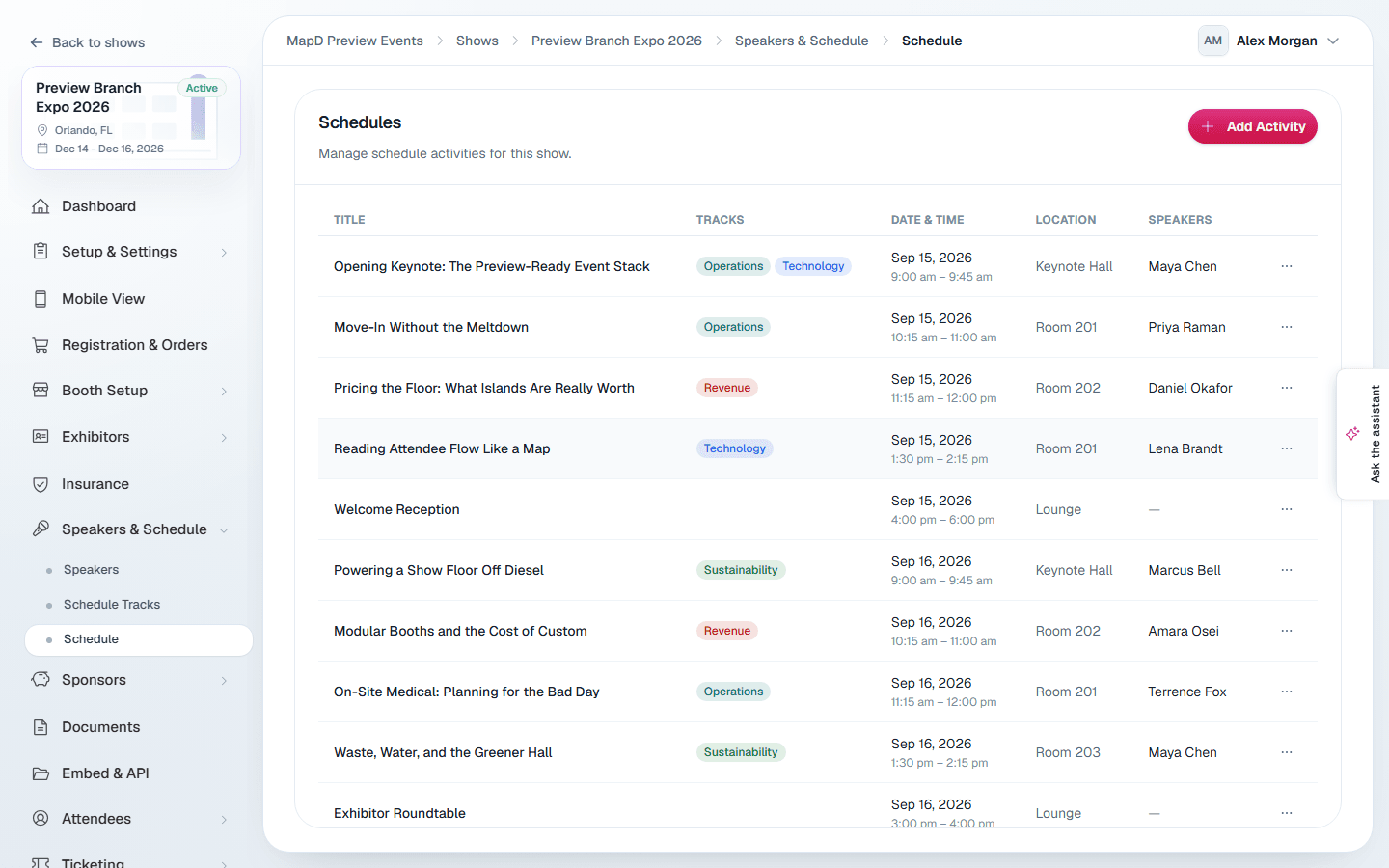Click the speaker name Terrence Fox
The height and width of the screenshot is (868, 1389).
[1187, 692]
